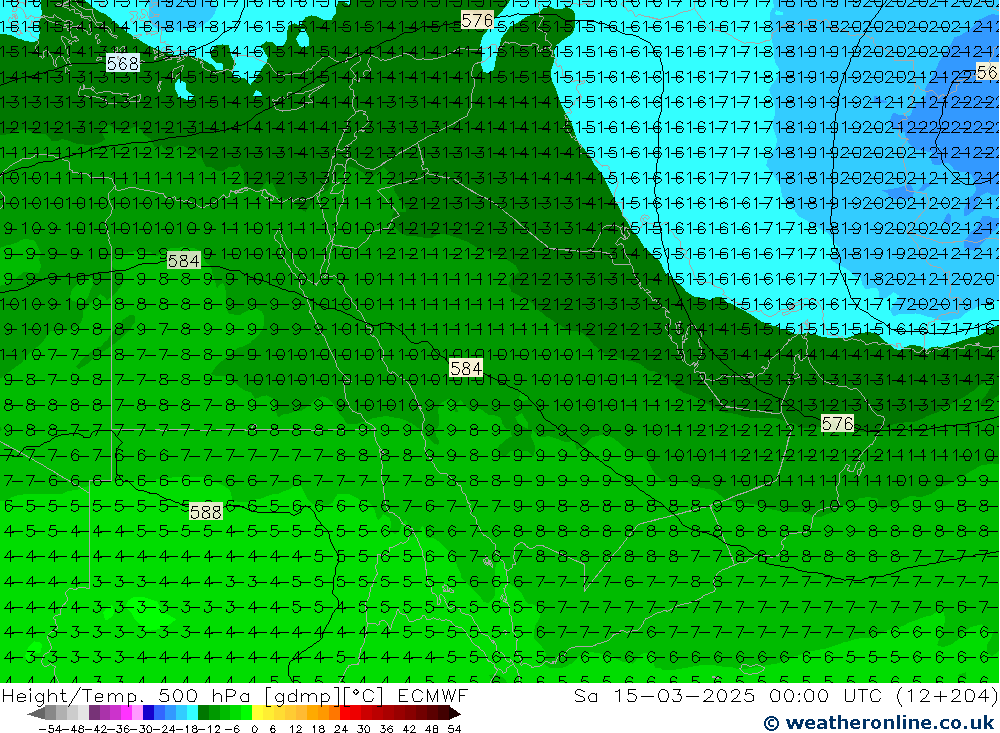This screenshot has width=1000, height=733.
Task: Click the gray left arrow of color scale
Action: [x=36, y=713]
